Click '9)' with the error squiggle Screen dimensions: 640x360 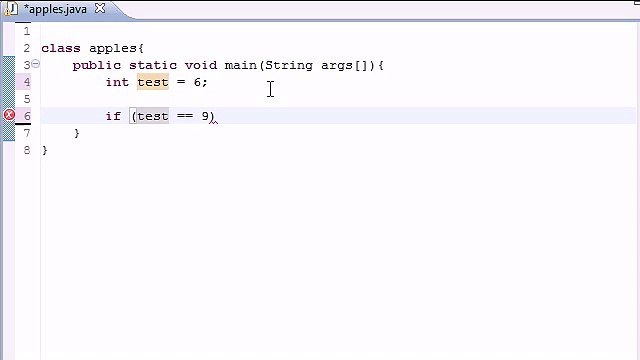tap(208, 116)
